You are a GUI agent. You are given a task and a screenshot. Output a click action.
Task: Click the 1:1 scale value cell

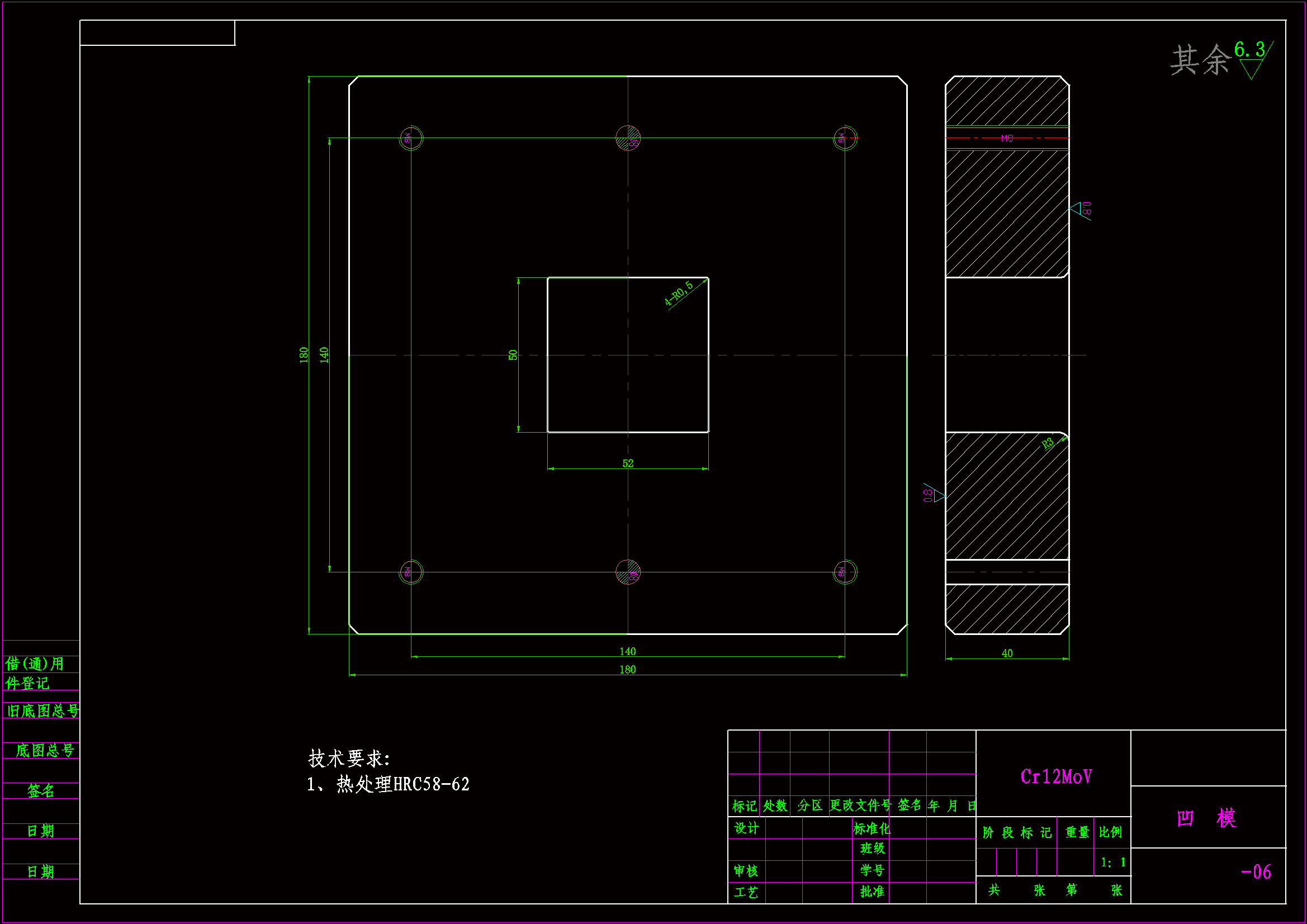coord(1113,863)
